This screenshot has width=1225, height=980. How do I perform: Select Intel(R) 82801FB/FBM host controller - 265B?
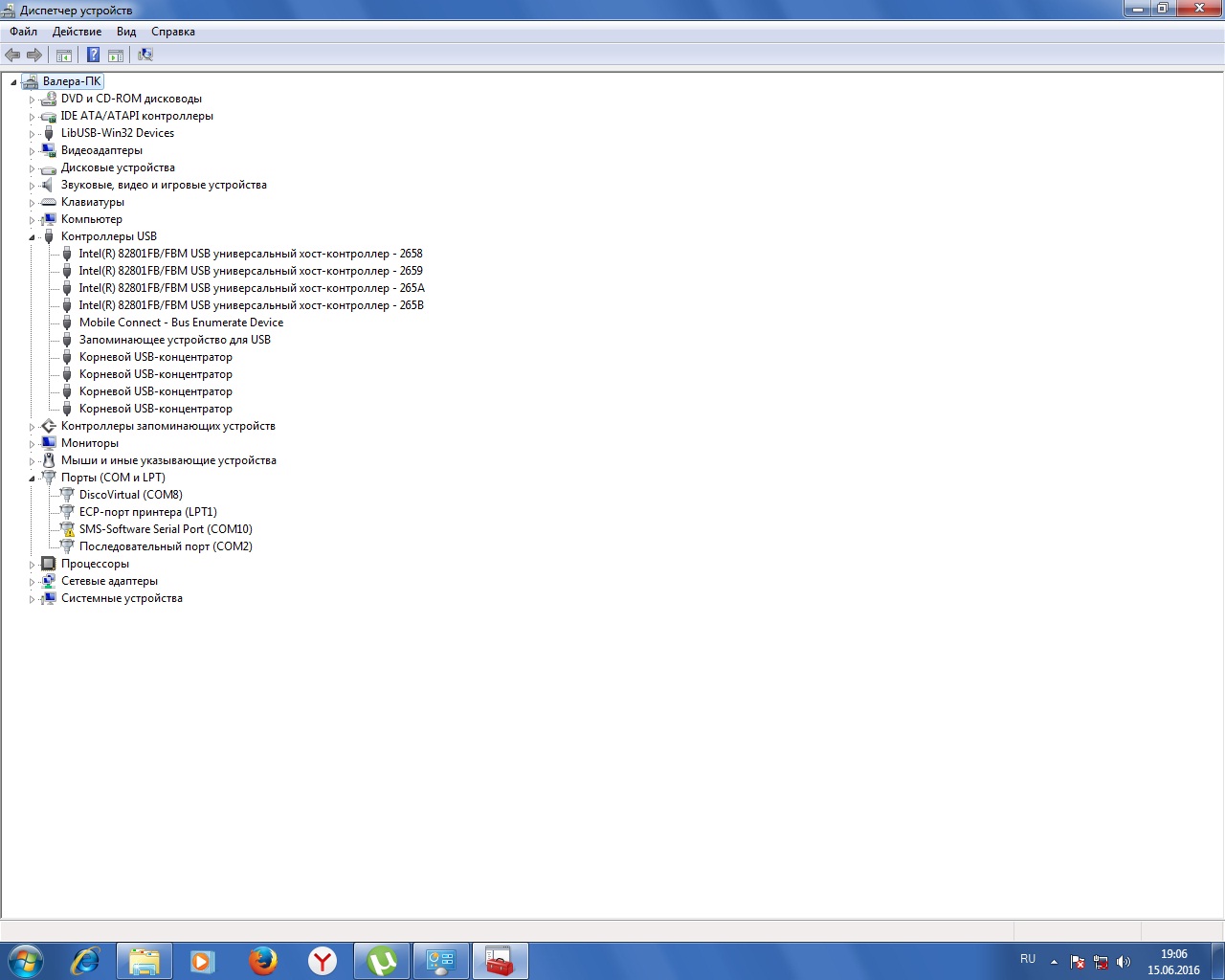point(252,305)
